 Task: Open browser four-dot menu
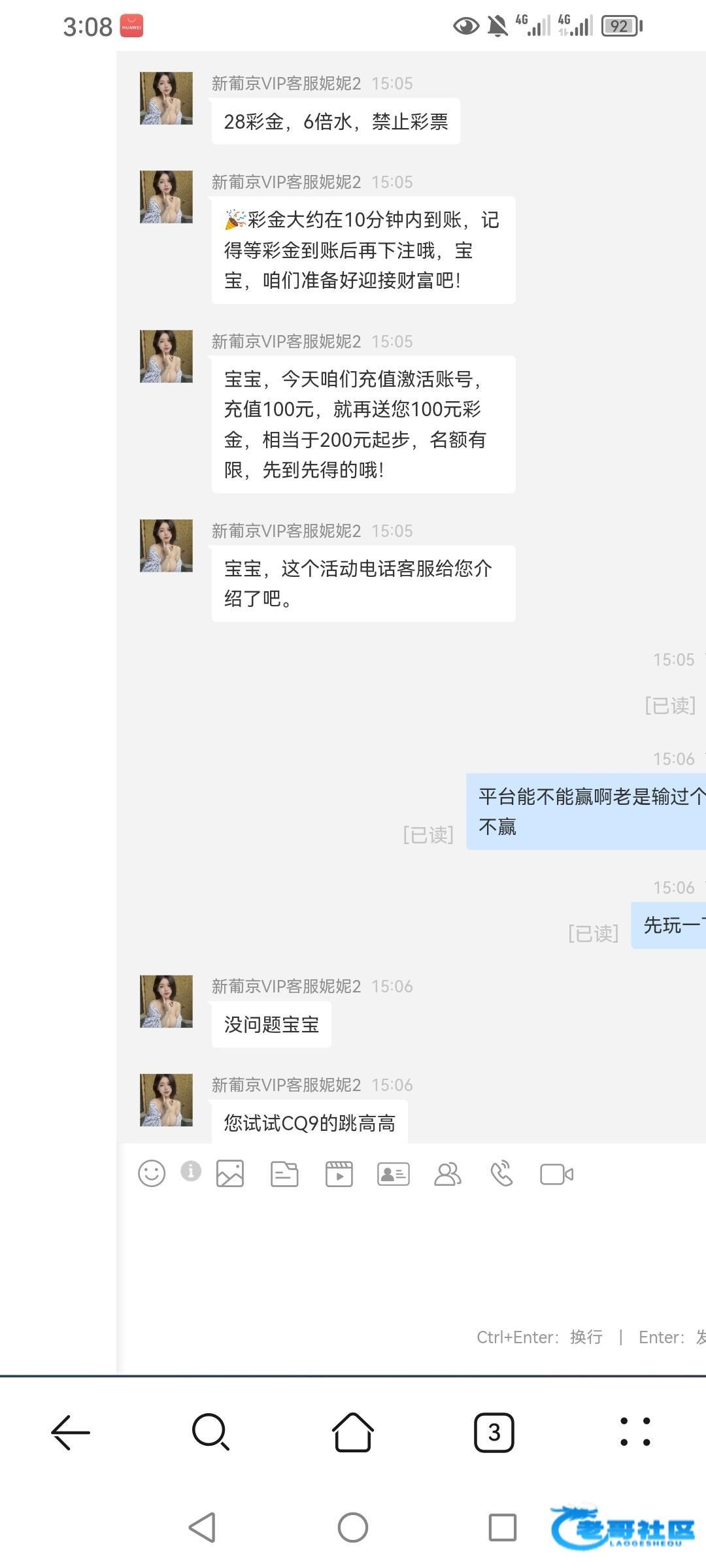tap(635, 1432)
